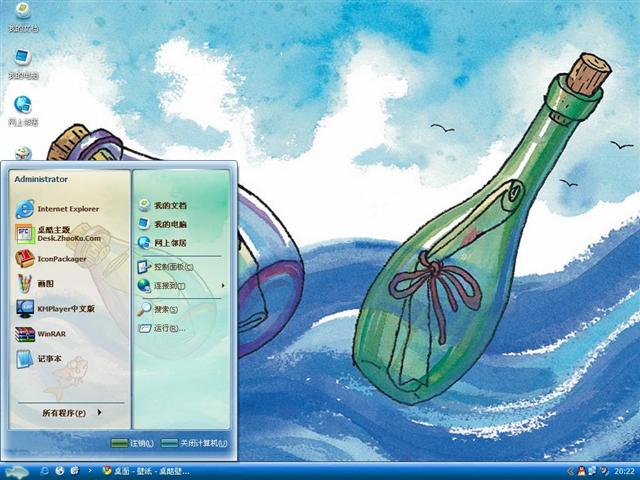Click the fish-shaped Start button
The image size is (640, 480).
[16, 472]
